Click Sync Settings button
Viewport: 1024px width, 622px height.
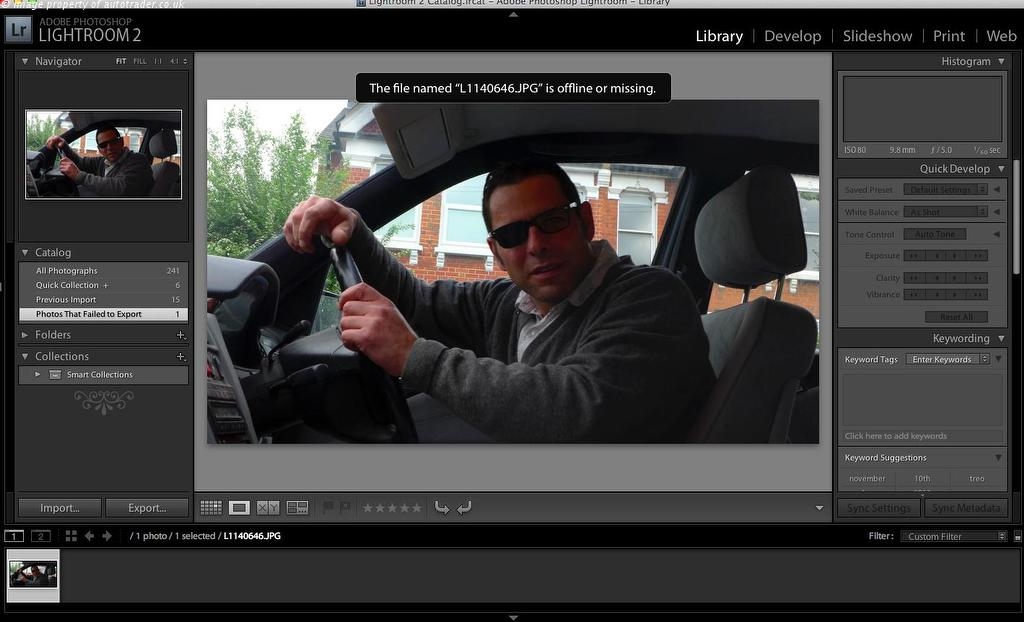tap(878, 508)
